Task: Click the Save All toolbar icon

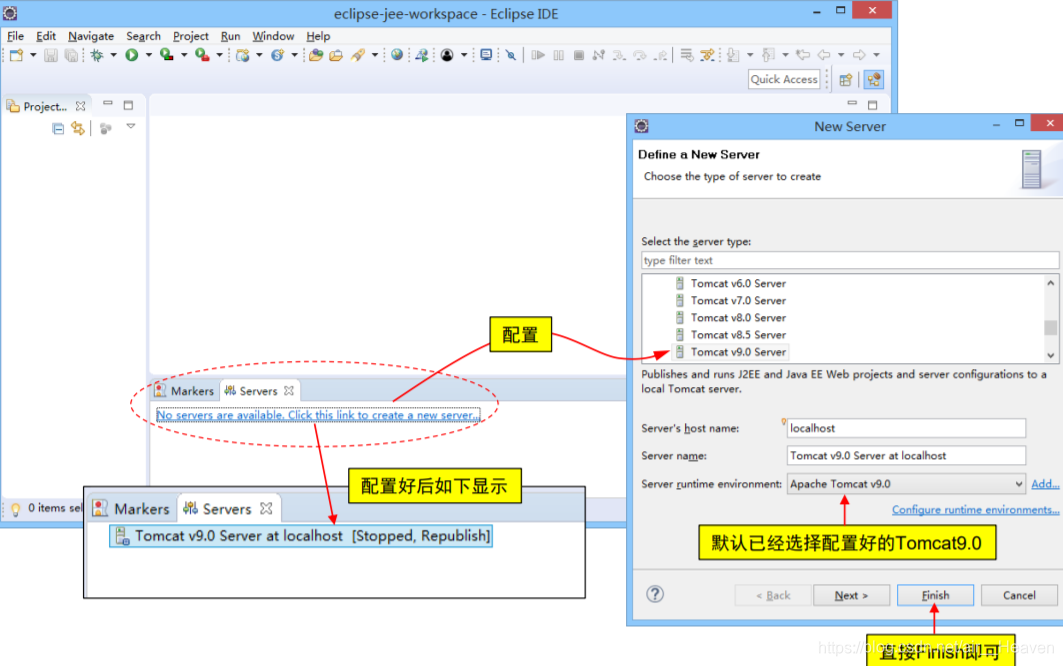Action: click(71, 56)
